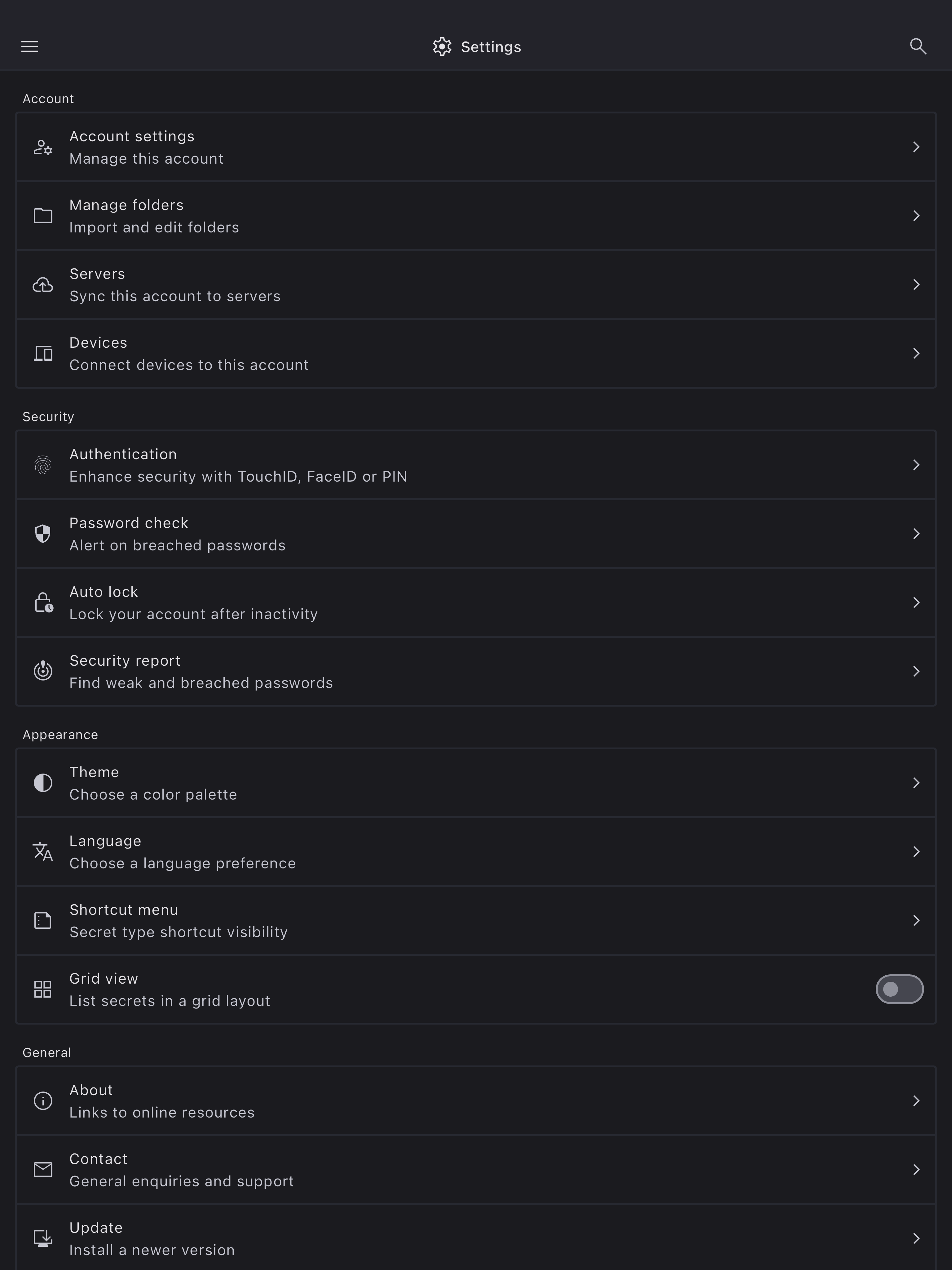Click the shield Password check icon
Viewport: 952px width, 1270px height.
43,534
